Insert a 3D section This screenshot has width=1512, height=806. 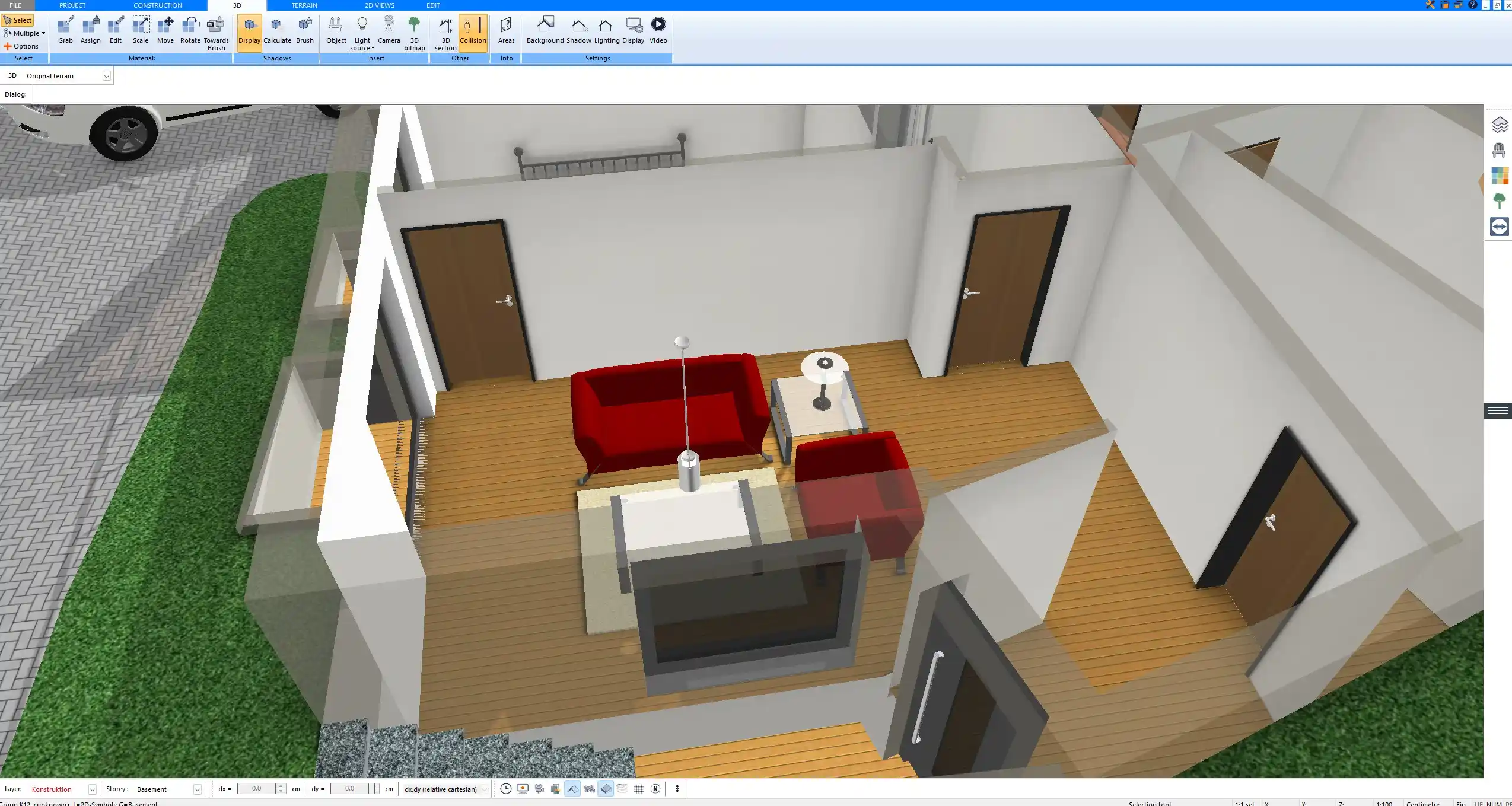tap(444, 33)
